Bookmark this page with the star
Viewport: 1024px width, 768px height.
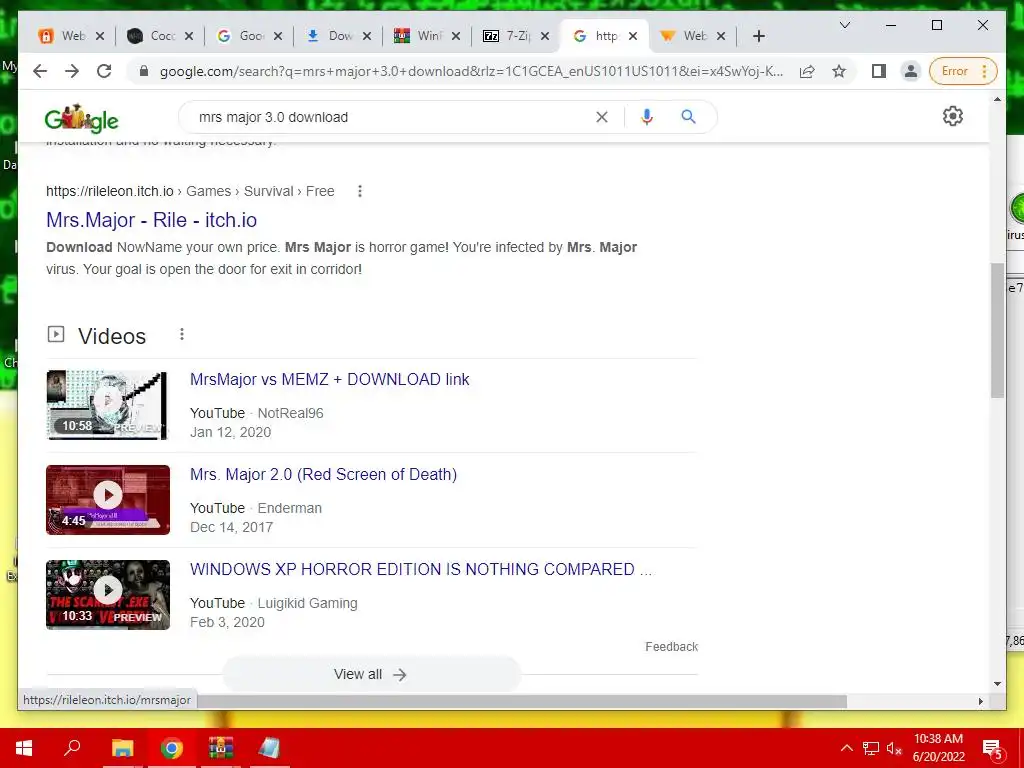839,71
